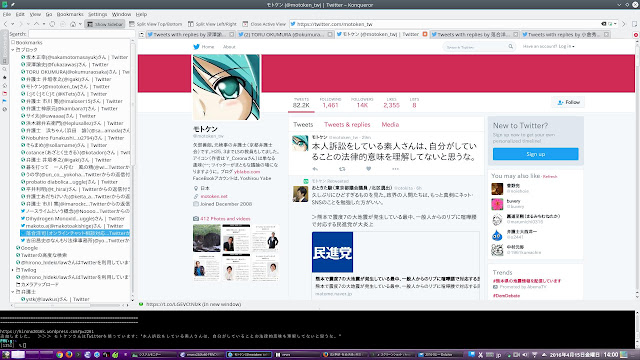Image resolution: width=640 pixels, height=360 pixels.
Task: Click the profile avatar image
Action: click(226, 87)
